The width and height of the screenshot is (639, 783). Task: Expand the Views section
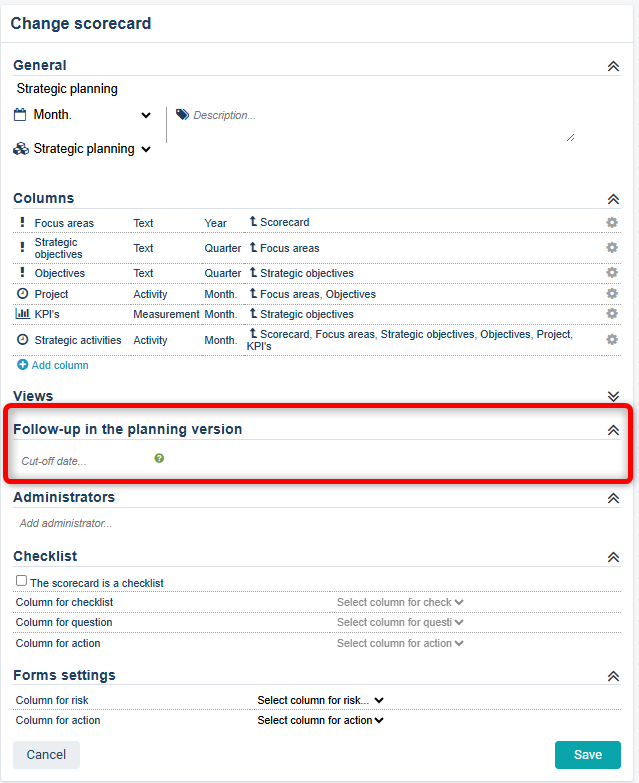(613, 397)
